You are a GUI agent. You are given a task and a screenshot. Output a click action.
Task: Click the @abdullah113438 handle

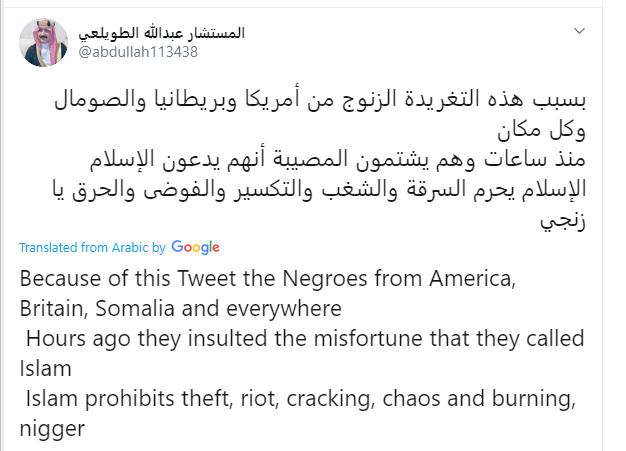(x=138, y=53)
